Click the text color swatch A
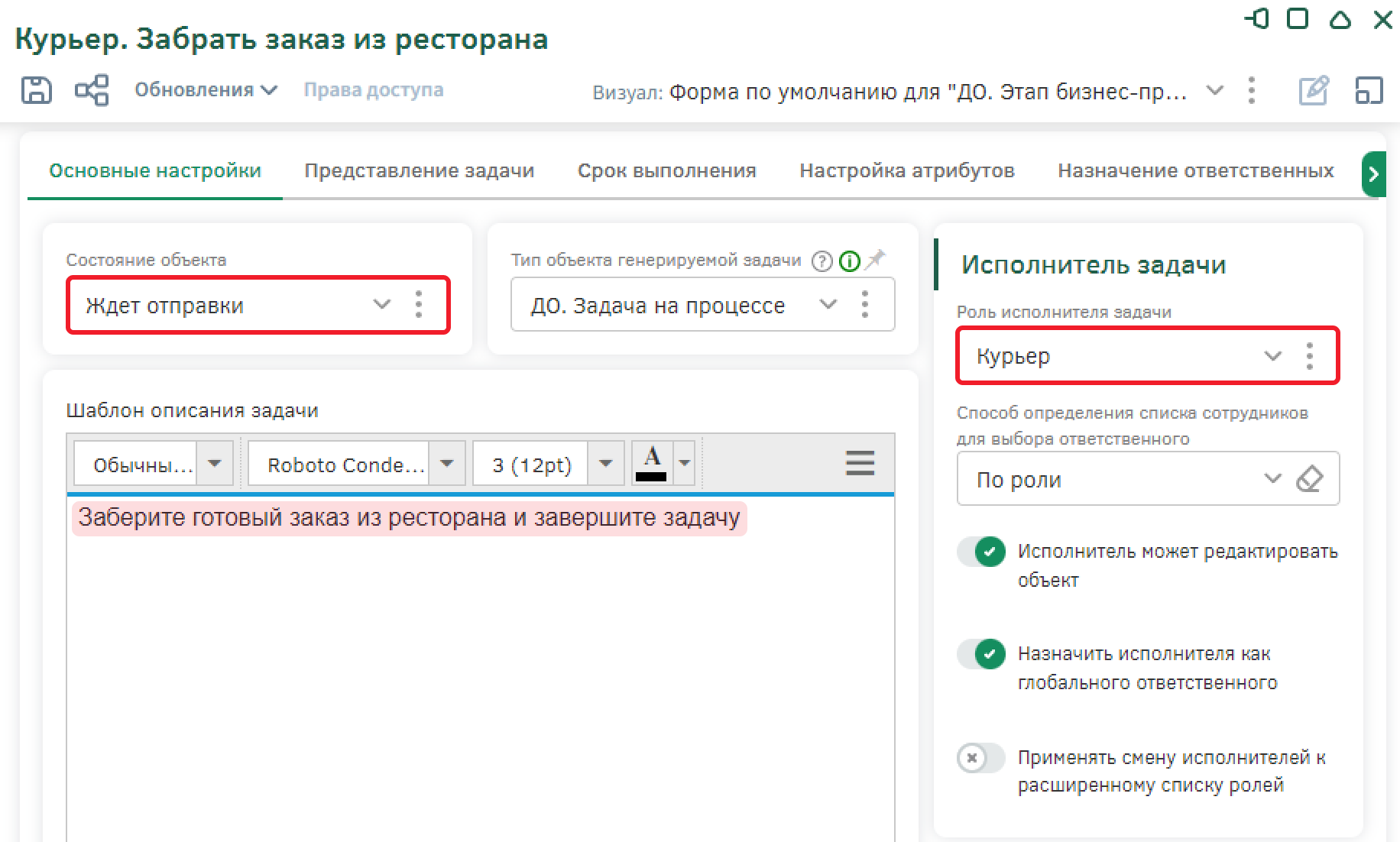Viewport: 1400px width, 842px height. 652,463
